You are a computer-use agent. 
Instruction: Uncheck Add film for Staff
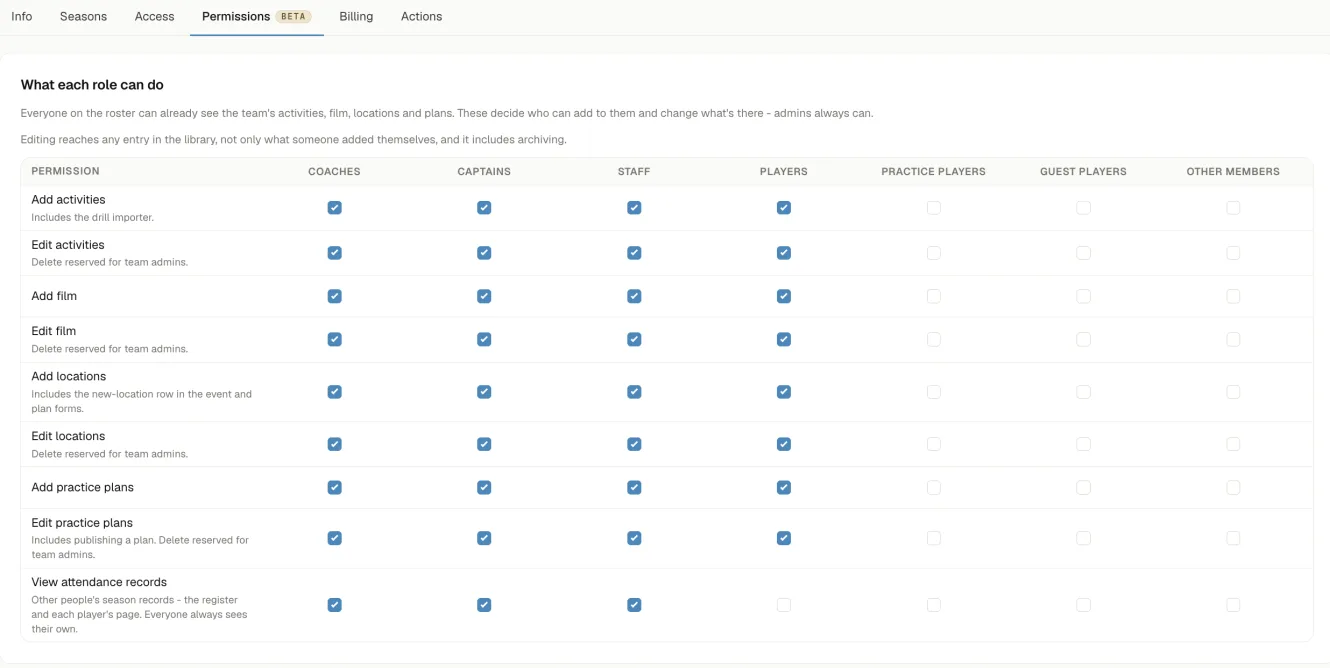pyautogui.click(x=634, y=296)
